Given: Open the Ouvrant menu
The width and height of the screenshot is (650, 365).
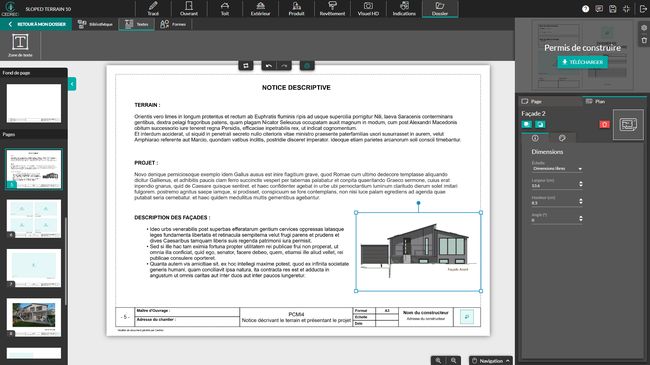Looking at the screenshot, I should pyautogui.click(x=189, y=9).
